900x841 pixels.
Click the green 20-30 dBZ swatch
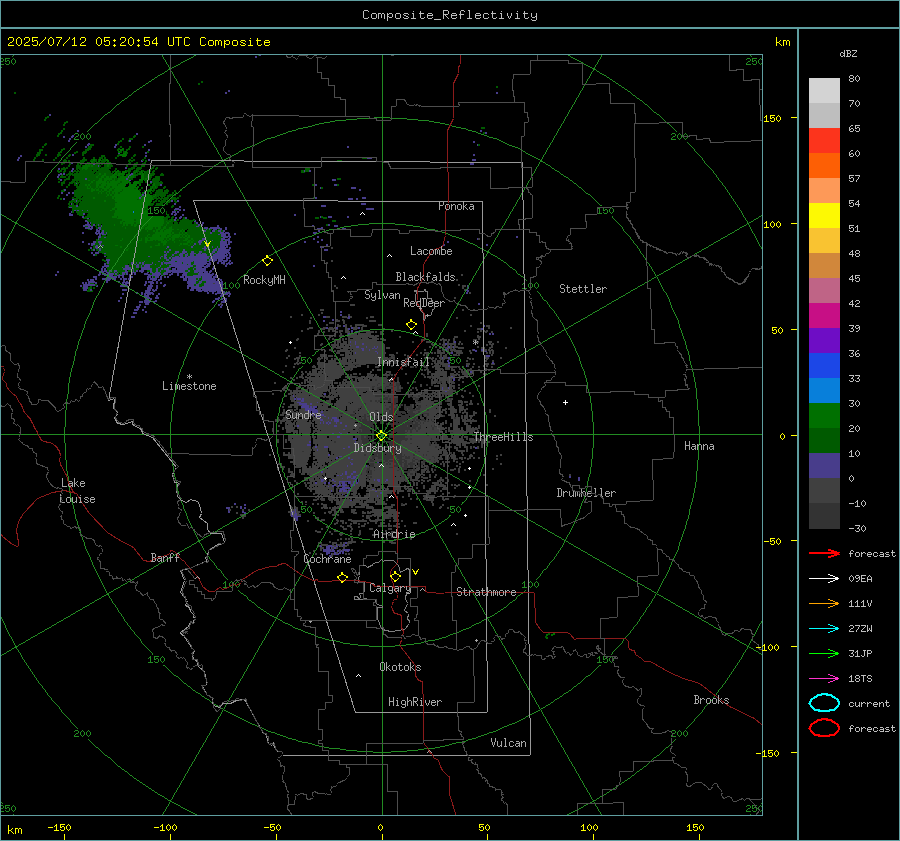point(824,416)
